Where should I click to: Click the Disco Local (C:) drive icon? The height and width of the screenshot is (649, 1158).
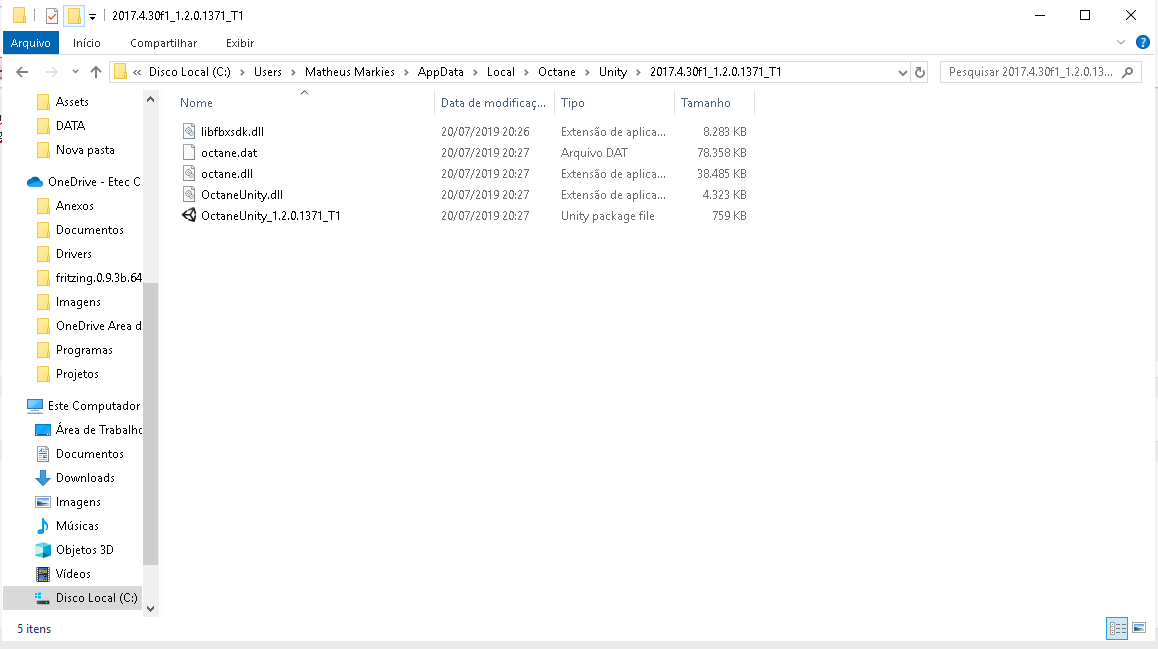[x=43, y=598]
